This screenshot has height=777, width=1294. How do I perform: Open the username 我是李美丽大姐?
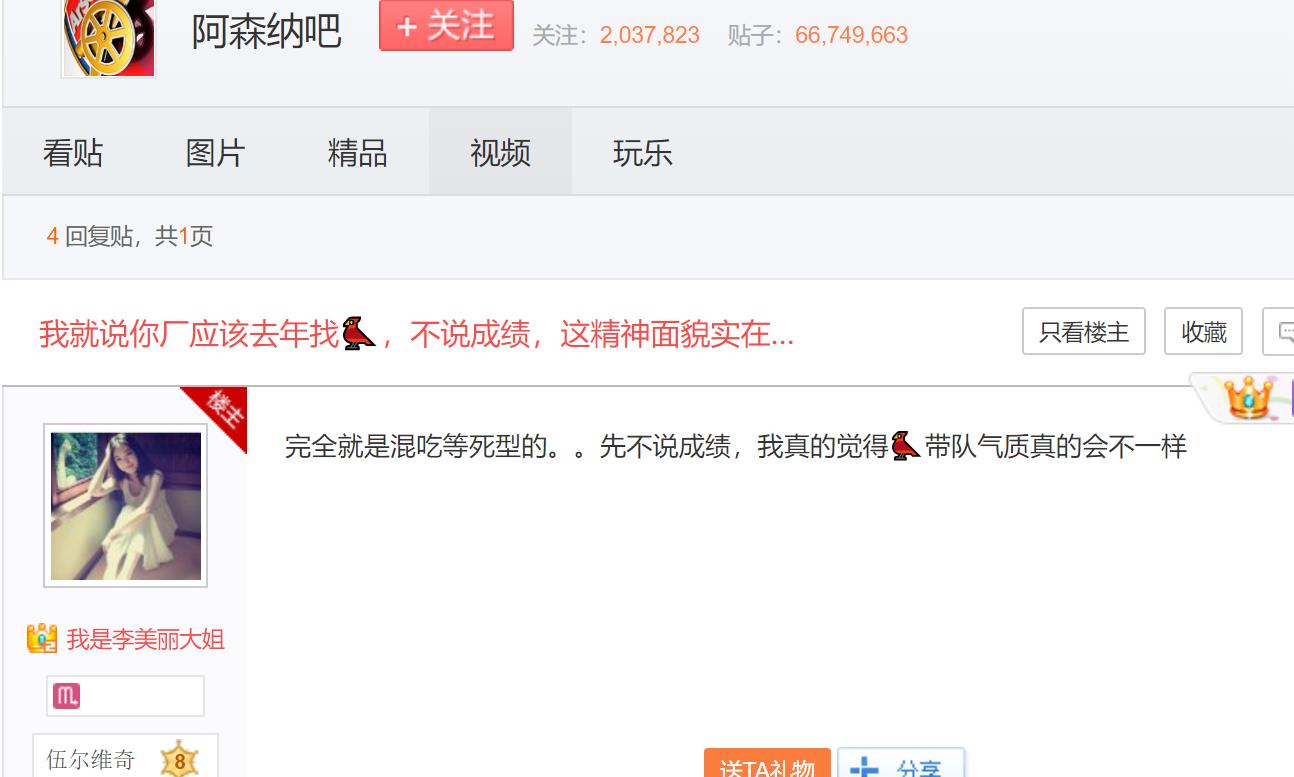click(145, 639)
